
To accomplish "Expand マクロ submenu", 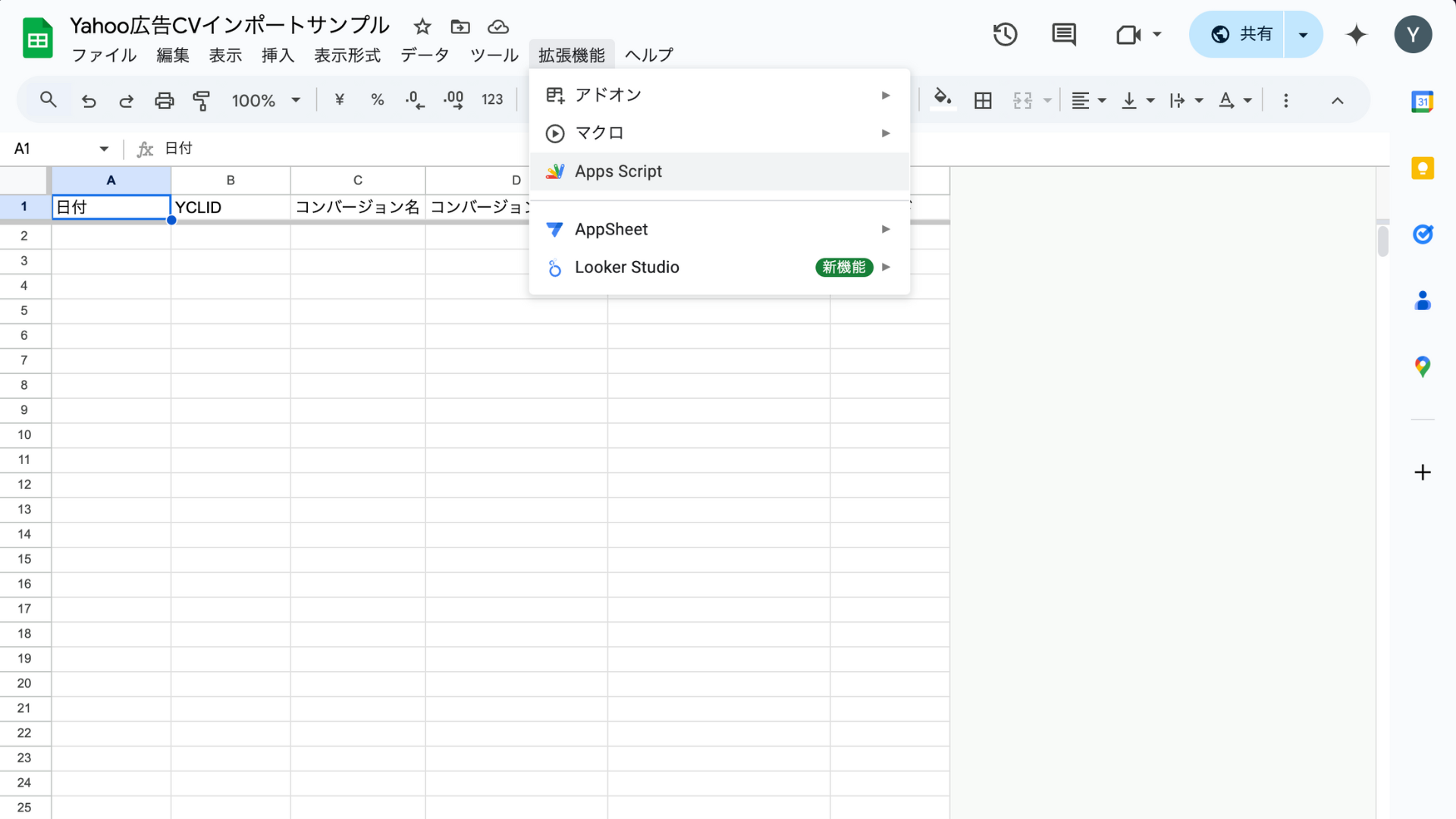I will (719, 133).
